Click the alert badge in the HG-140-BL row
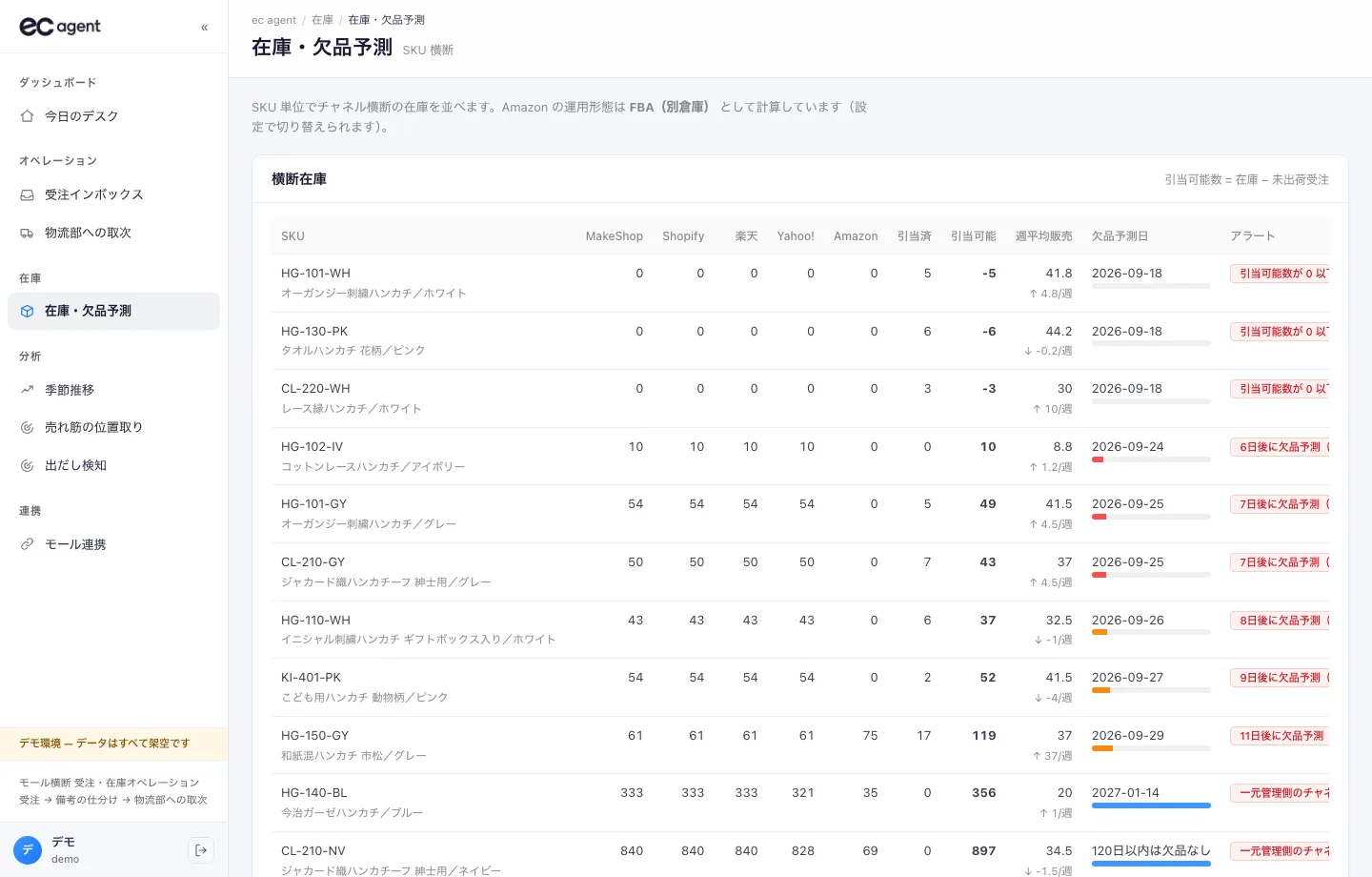Screen dimensions: 1372x877 coord(1280,793)
